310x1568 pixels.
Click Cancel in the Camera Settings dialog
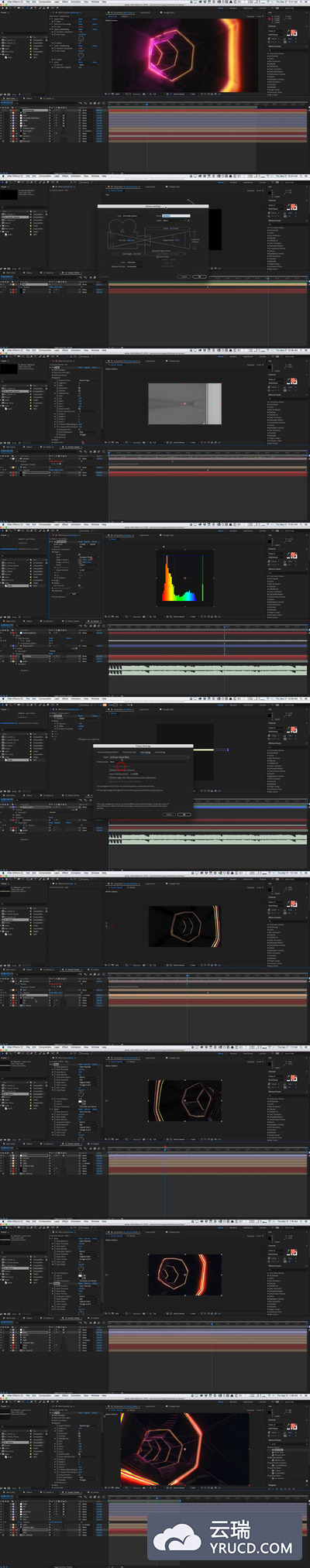[184, 276]
